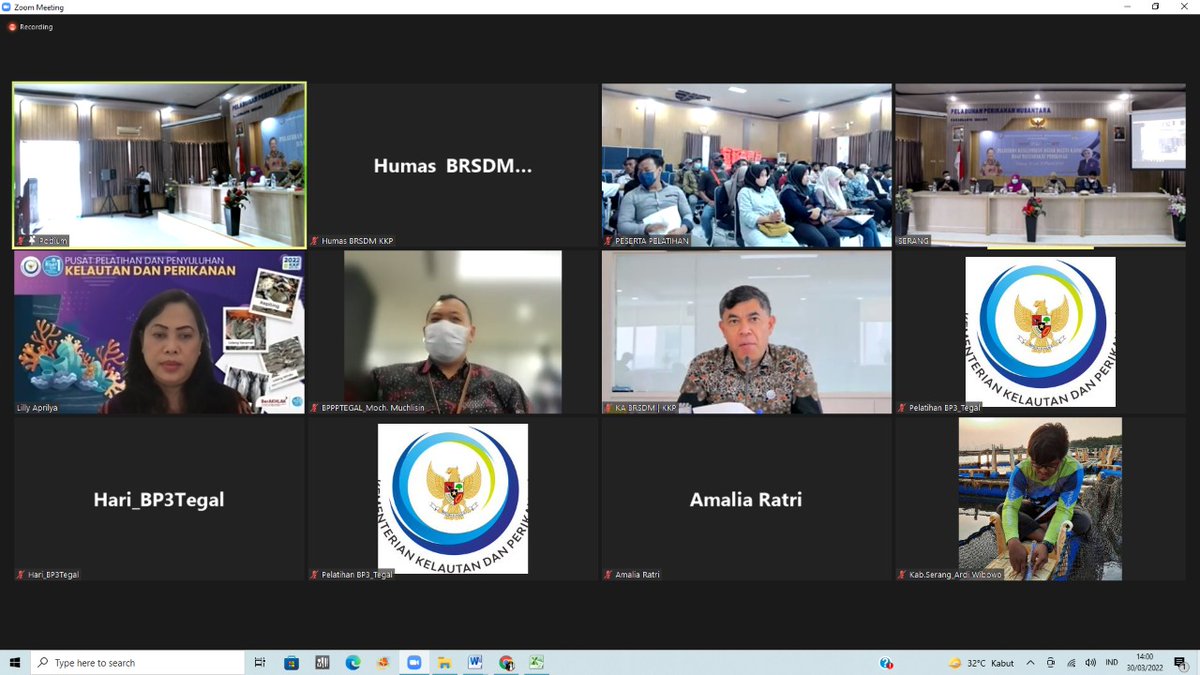Select the SERANG video tile
The height and width of the screenshot is (675, 1200).
tap(1040, 165)
